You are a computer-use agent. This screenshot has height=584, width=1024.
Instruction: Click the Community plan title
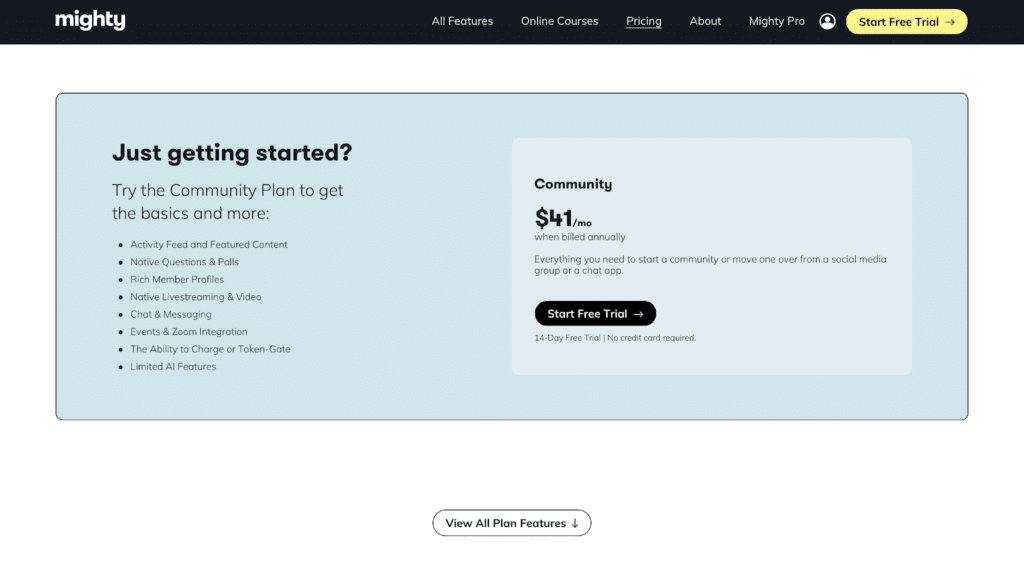(573, 184)
